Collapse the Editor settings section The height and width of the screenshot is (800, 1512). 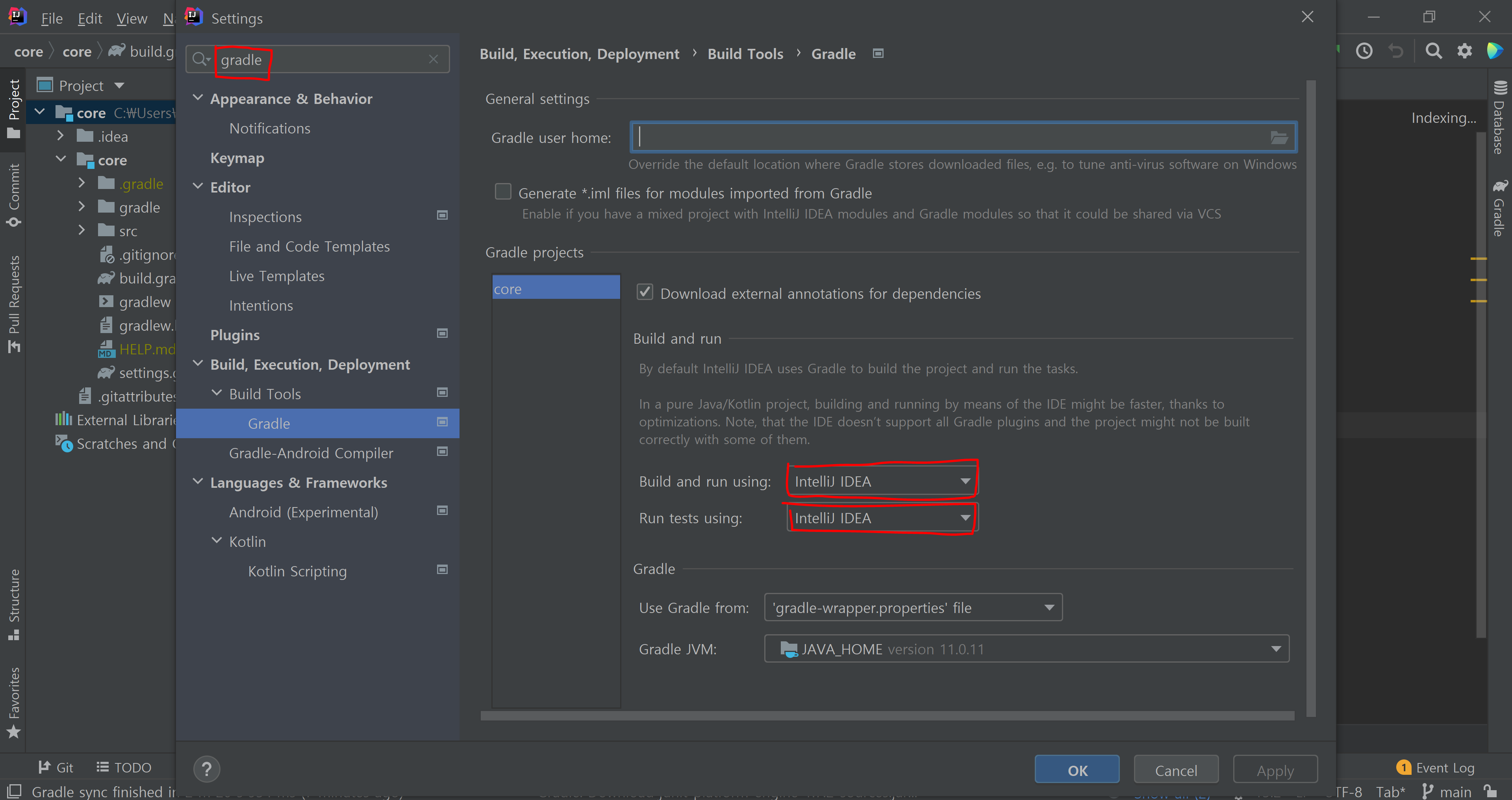(x=198, y=186)
